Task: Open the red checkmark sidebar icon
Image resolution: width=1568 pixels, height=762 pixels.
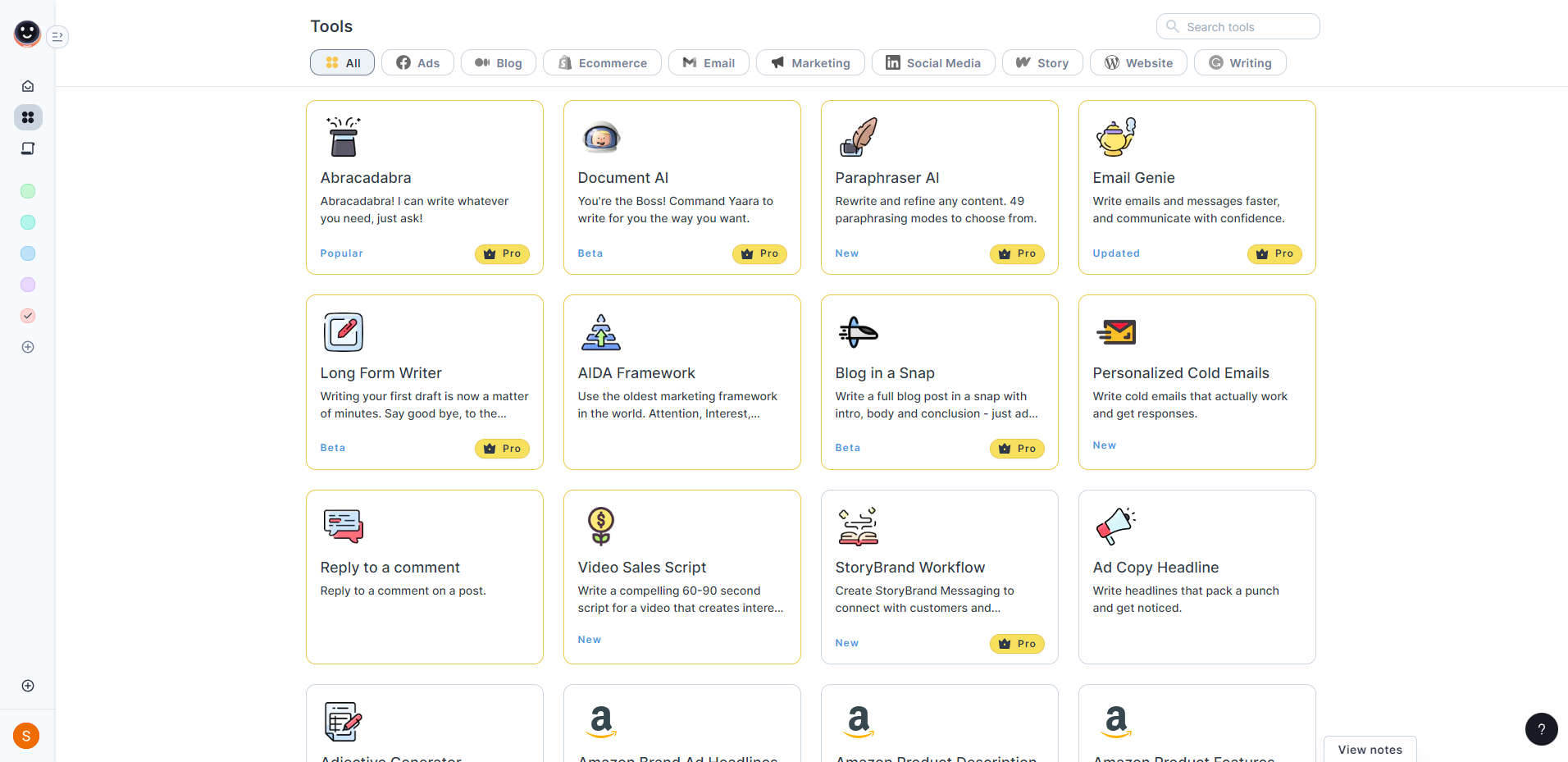Action: (x=28, y=316)
